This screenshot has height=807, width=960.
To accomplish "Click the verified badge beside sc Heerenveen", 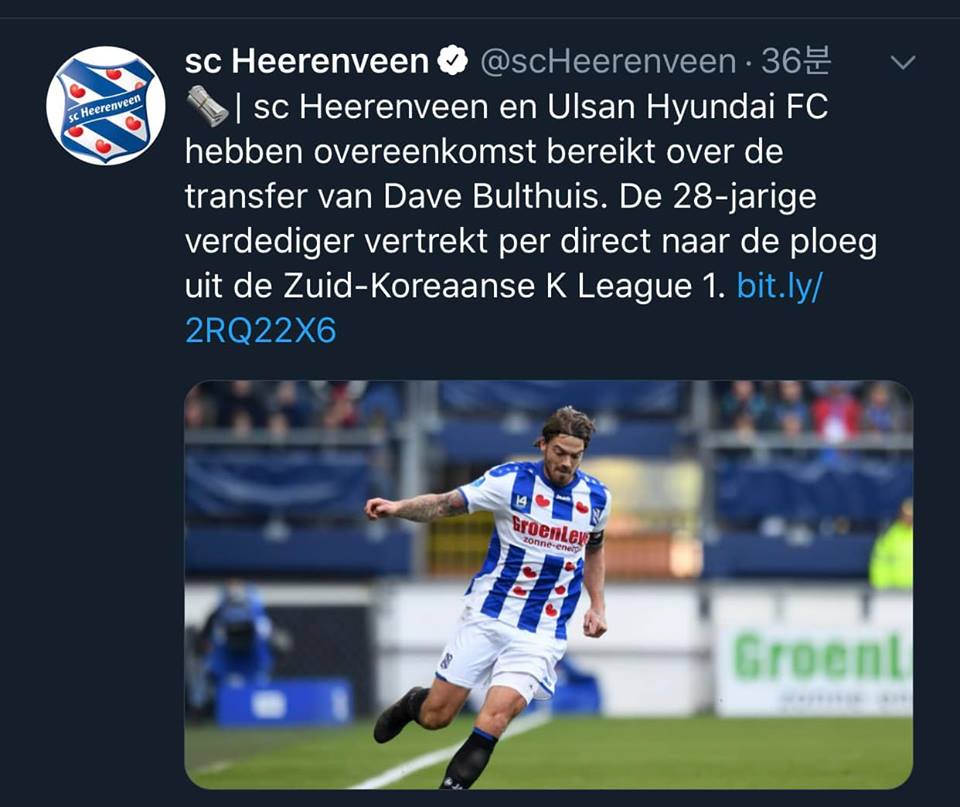I will click(x=452, y=61).
